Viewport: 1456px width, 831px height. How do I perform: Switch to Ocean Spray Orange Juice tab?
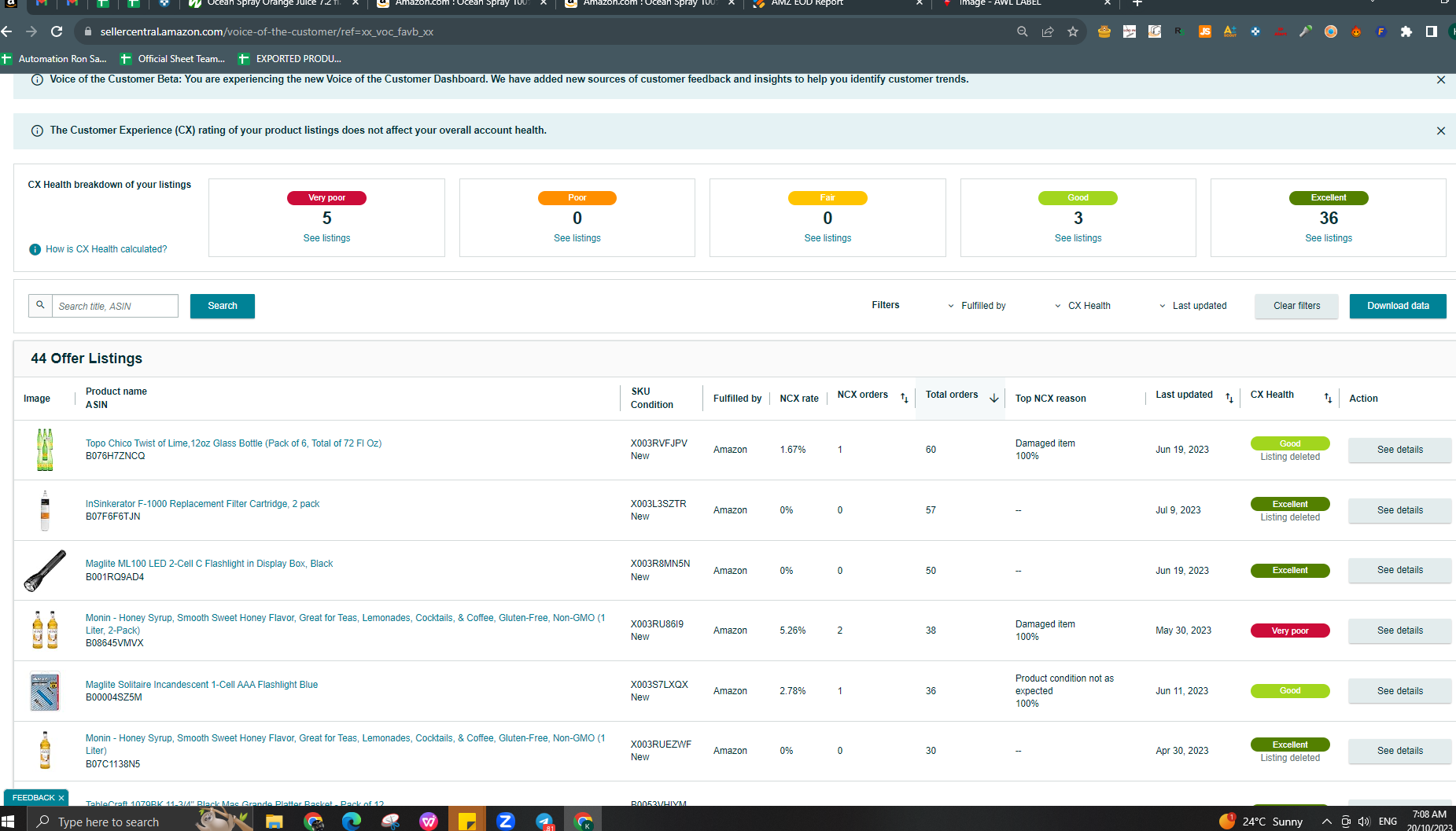(274, 4)
